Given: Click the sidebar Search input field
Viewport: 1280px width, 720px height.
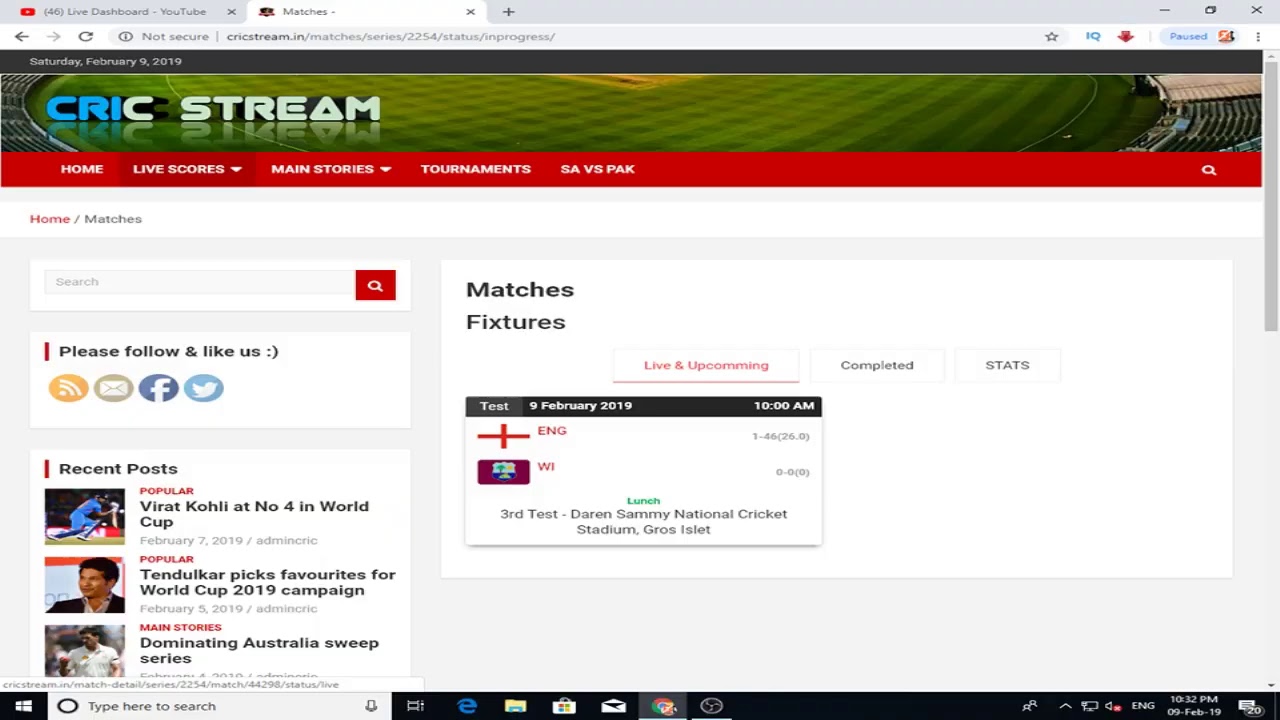Looking at the screenshot, I should (200, 282).
